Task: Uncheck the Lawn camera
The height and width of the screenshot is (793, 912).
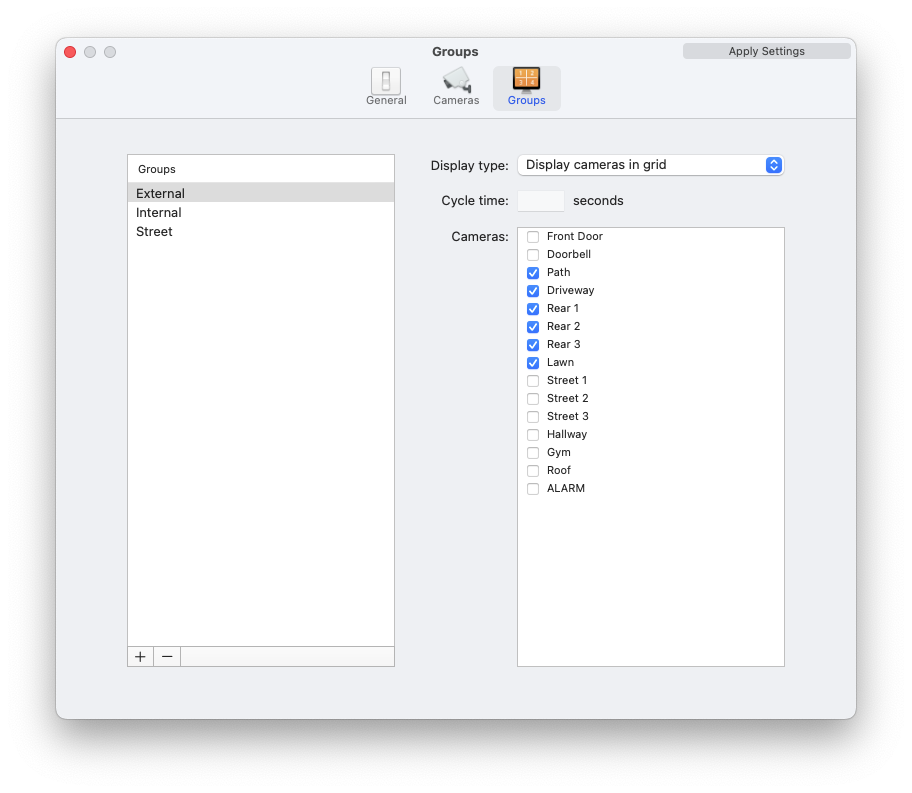Action: click(532, 362)
